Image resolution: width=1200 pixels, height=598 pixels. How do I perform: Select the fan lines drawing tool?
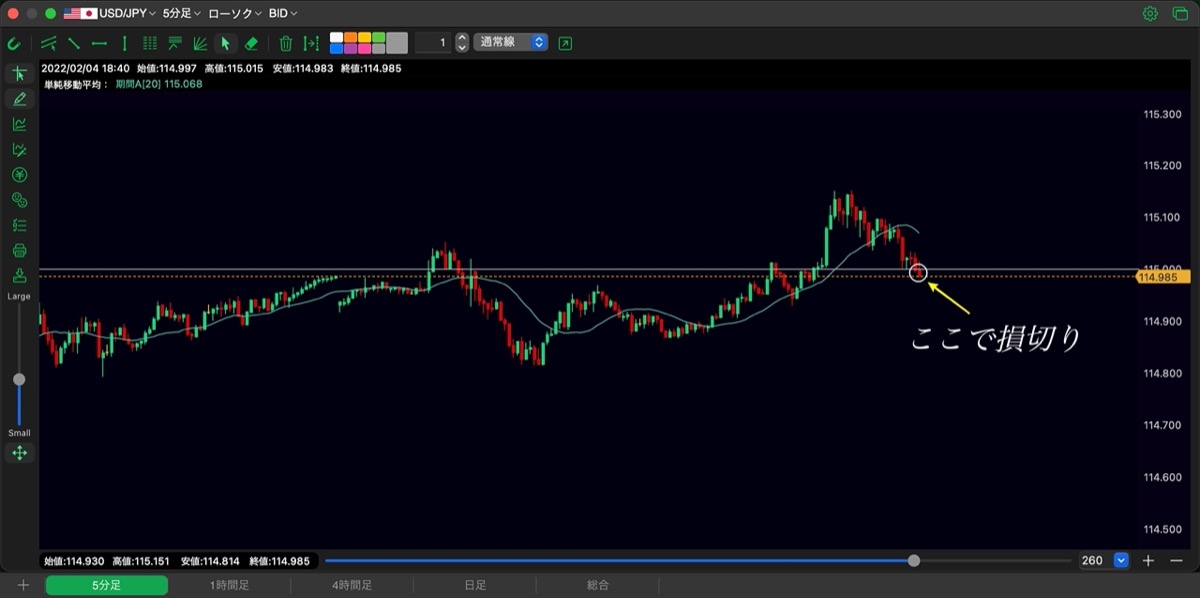click(200, 43)
